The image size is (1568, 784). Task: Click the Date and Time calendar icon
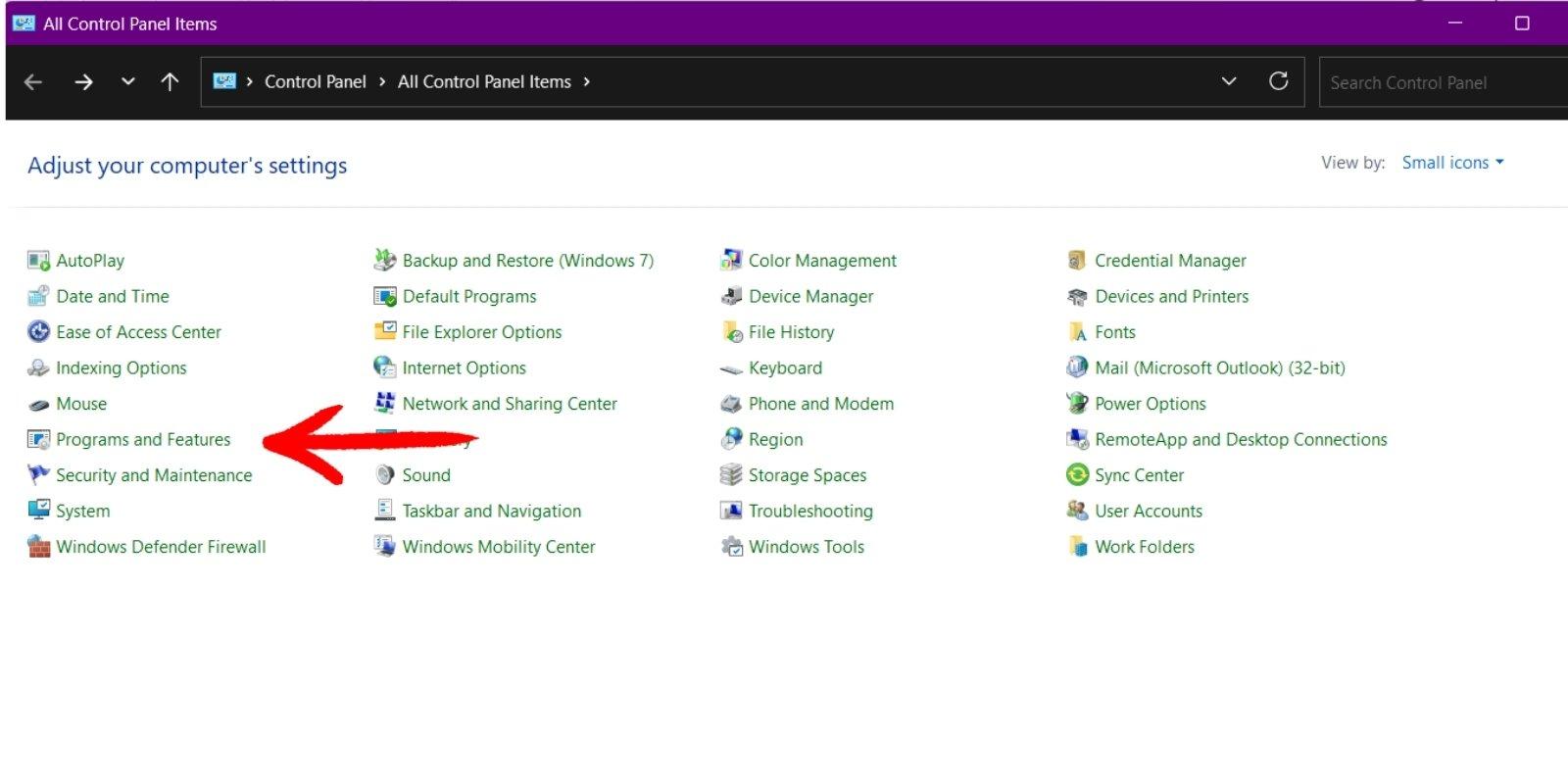pyautogui.click(x=38, y=296)
